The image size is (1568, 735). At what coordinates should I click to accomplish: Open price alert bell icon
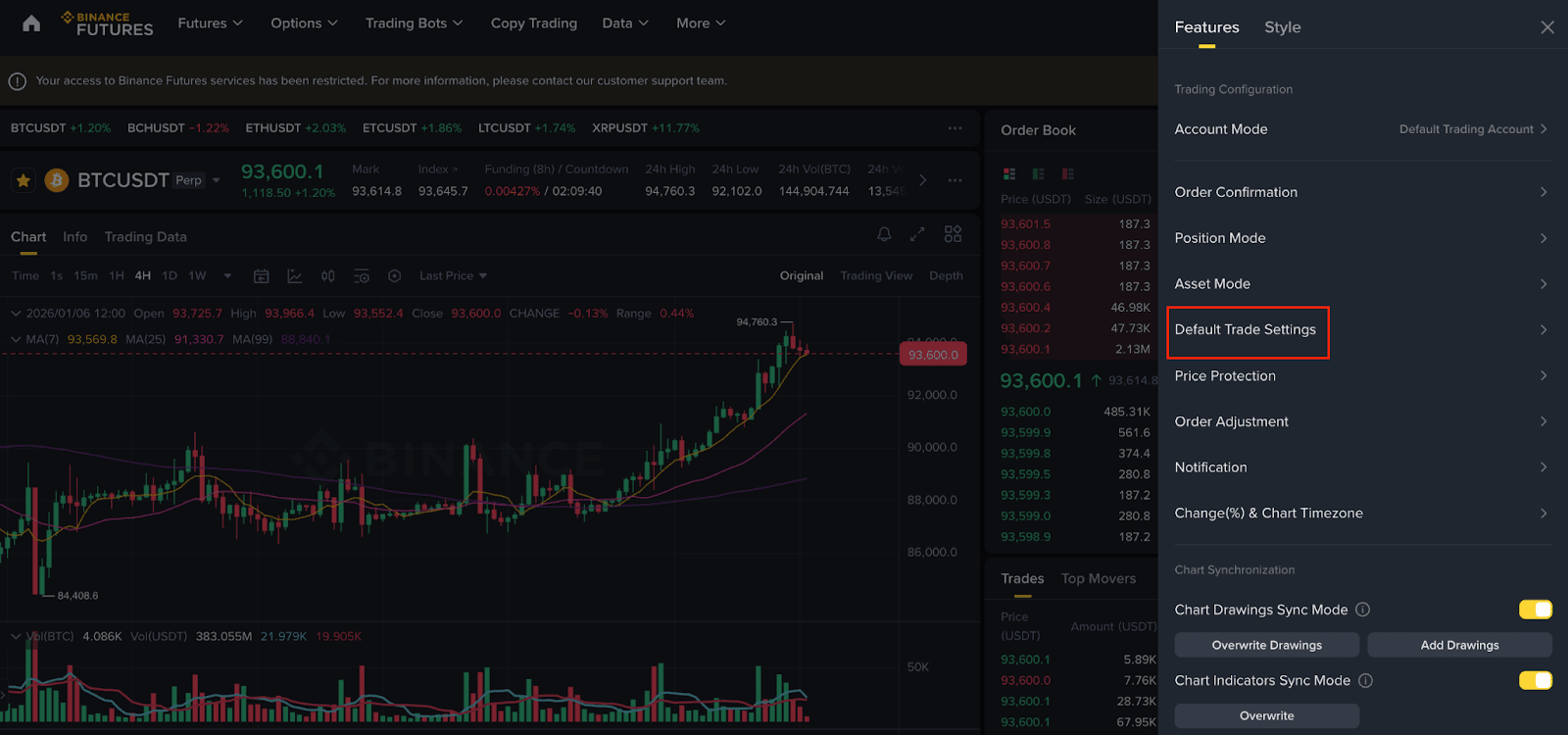click(x=884, y=234)
